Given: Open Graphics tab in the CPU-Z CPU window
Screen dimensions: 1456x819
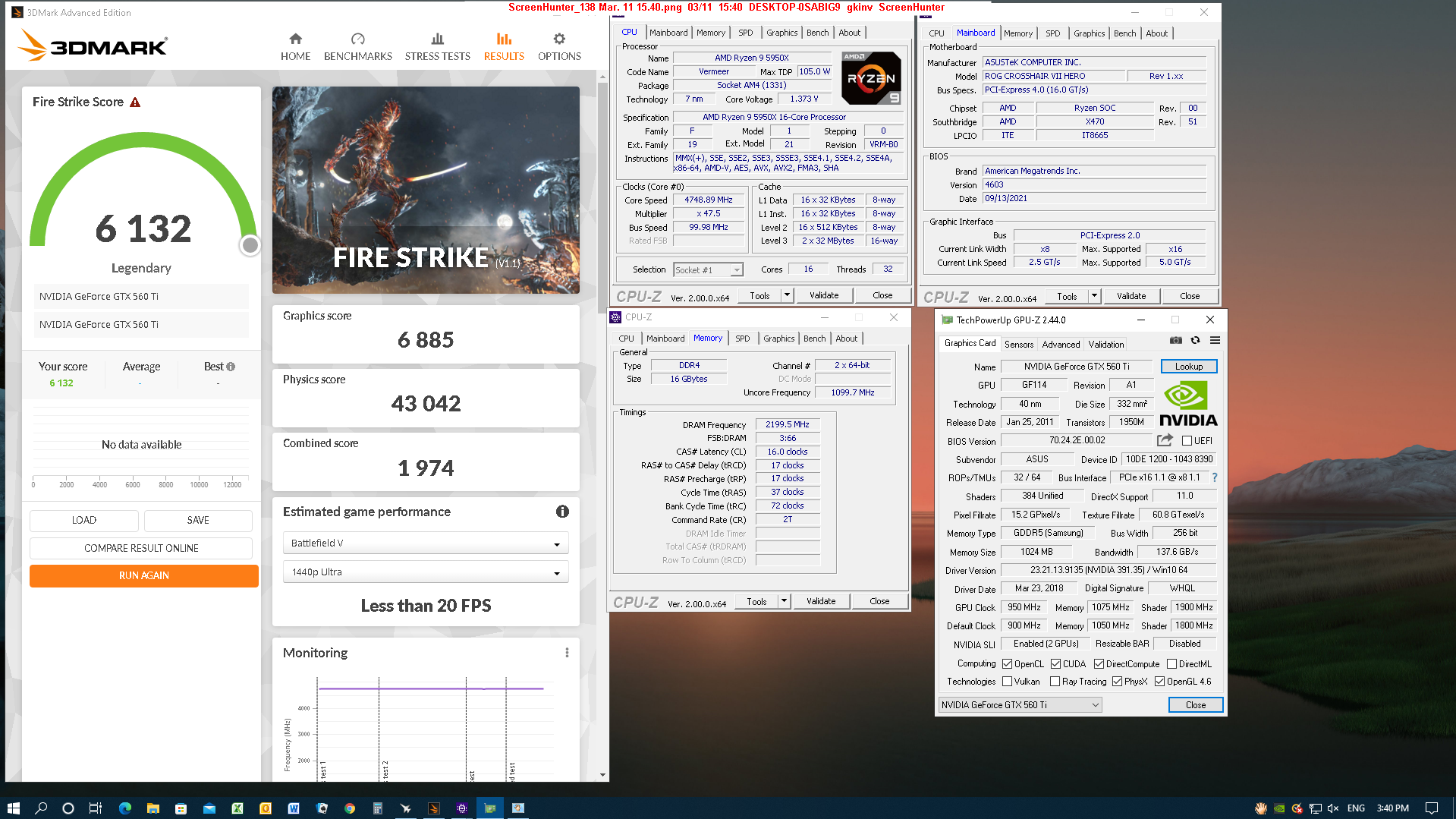Looking at the screenshot, I should pos(781,33).
